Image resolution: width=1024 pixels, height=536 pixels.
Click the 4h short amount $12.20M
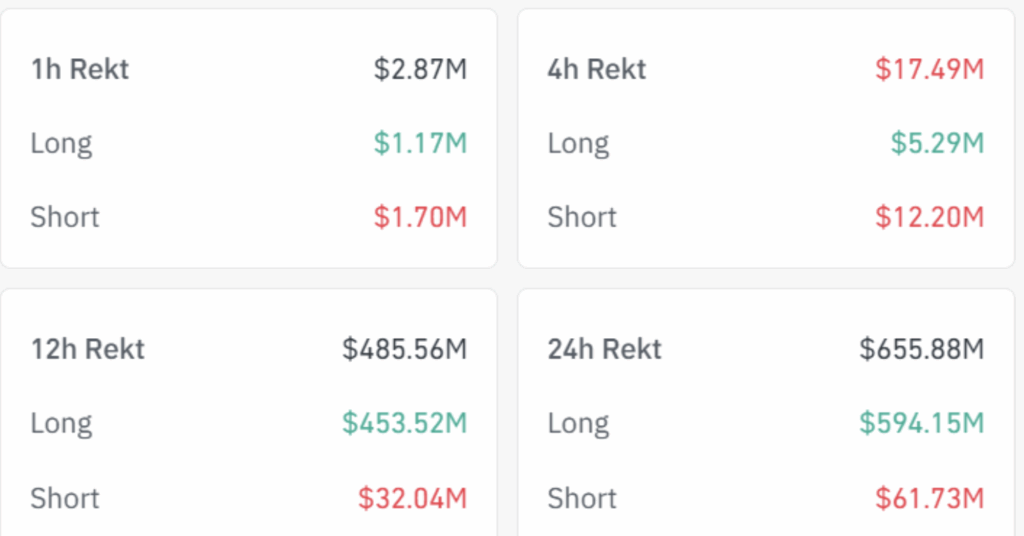(929, 217)
